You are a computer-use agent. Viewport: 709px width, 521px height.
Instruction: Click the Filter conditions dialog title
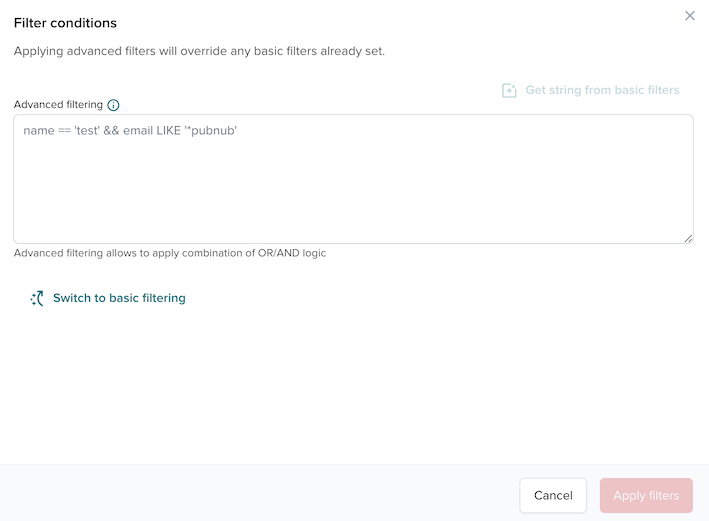click(x=65, y=23)
